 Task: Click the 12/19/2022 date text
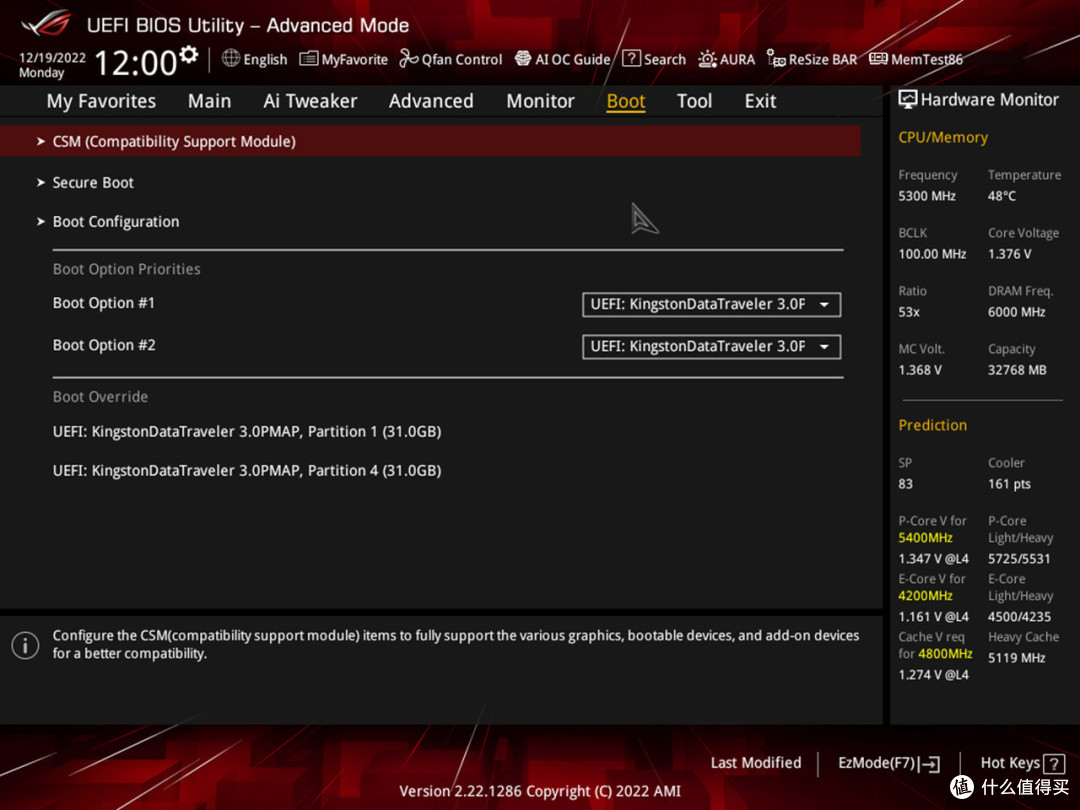tap(52, 57)
